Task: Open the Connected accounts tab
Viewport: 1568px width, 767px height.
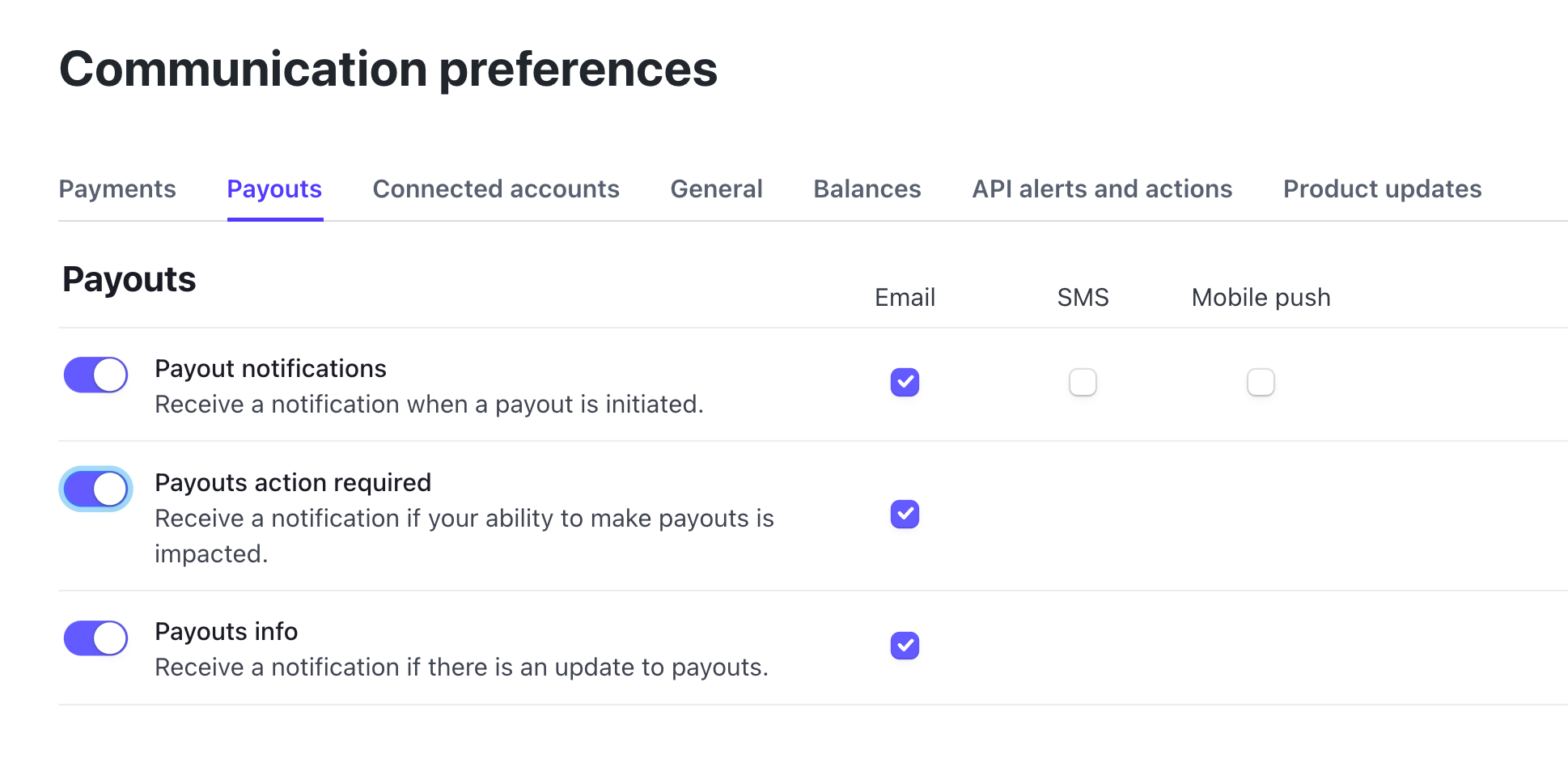Action: click(x=496, y=189)
